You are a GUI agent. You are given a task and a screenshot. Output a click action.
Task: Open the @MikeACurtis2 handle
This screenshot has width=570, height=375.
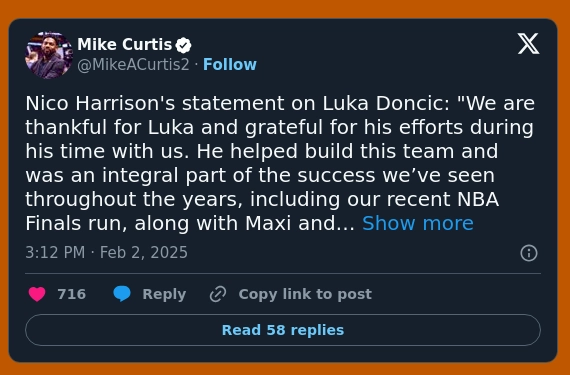(133, 65)
